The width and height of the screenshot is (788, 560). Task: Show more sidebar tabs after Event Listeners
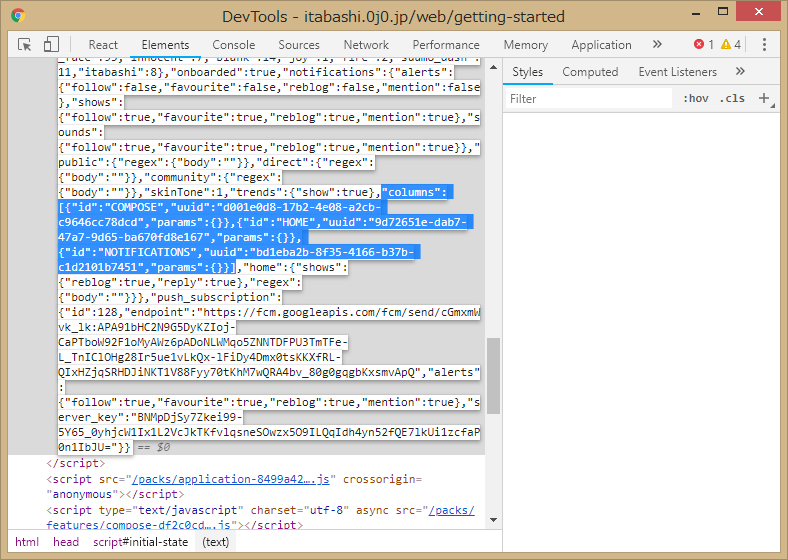click(x=740, y=72)
